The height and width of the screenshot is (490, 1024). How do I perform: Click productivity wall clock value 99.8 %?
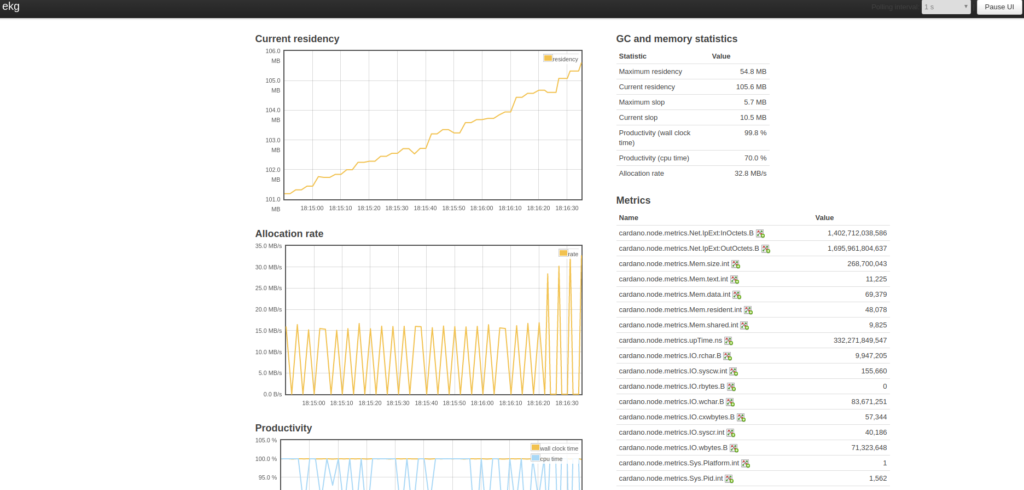coord(756,133)
